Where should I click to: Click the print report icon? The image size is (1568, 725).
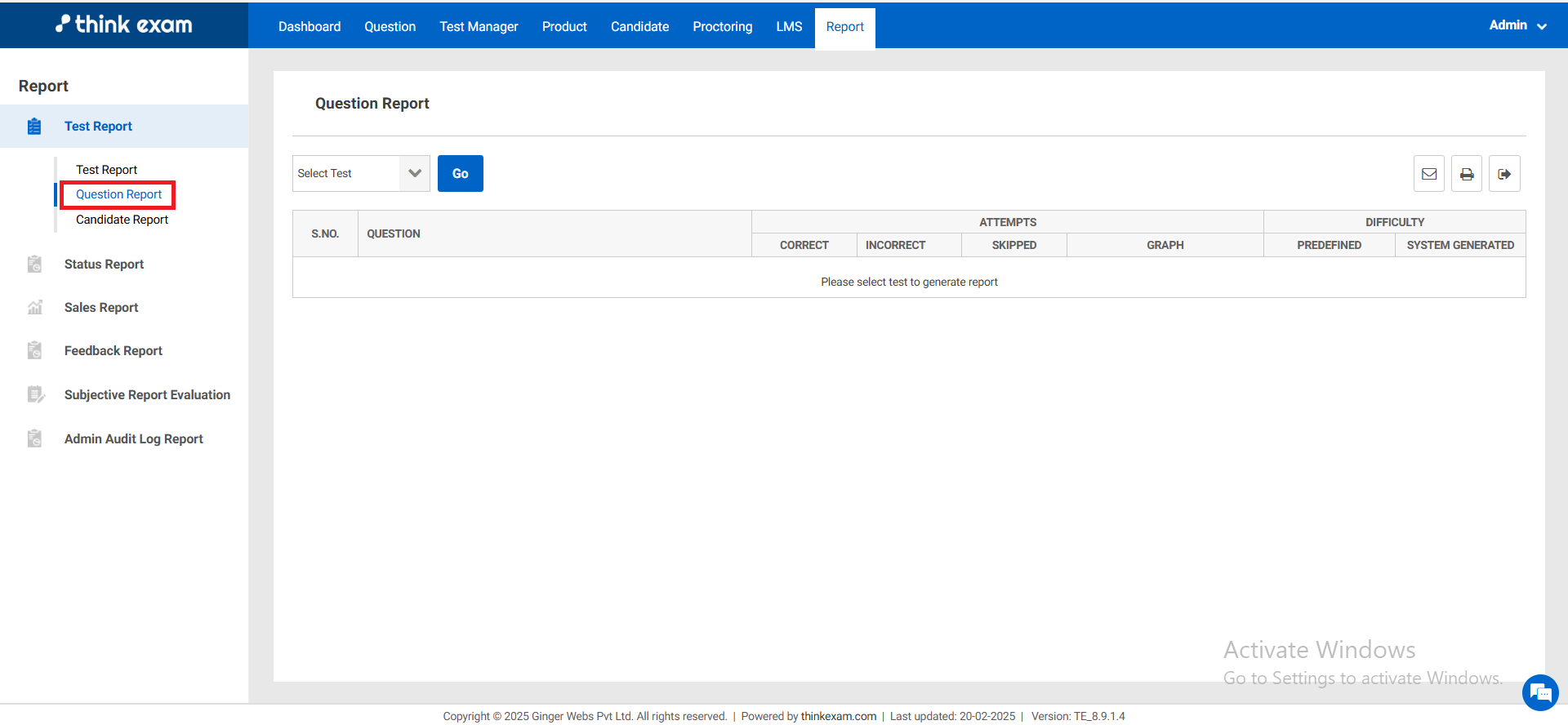tap(1466, 174)
